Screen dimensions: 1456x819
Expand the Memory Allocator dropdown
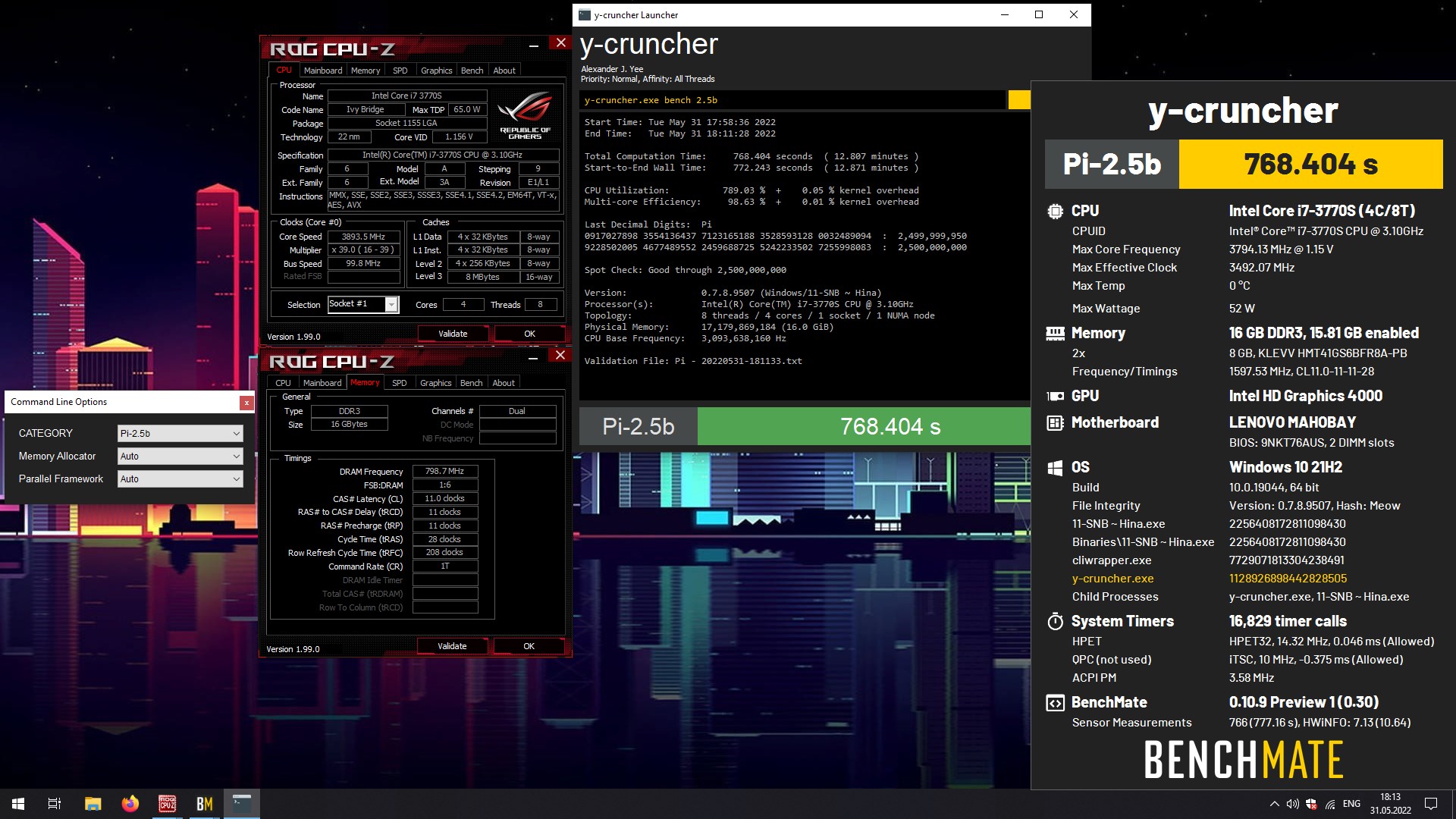(x=180, y=457)
